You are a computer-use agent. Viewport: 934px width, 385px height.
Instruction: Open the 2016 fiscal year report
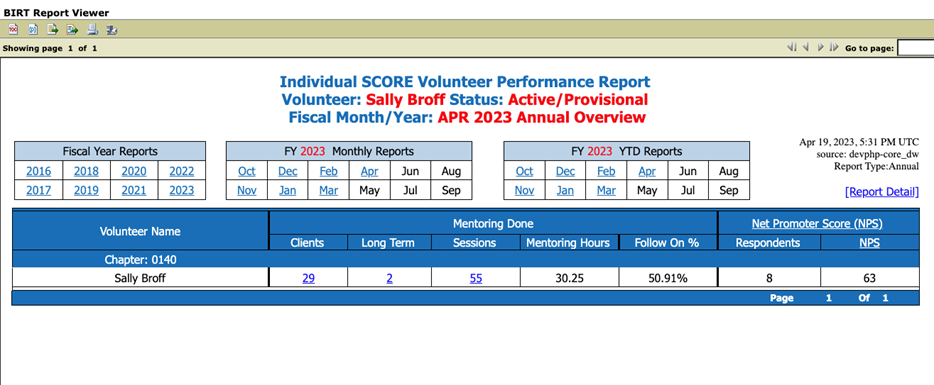point(39,172)
